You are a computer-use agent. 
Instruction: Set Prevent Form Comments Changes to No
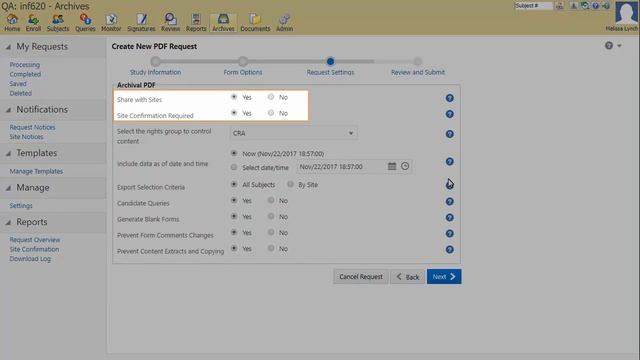pyautogui.click(x=271, y=232)
